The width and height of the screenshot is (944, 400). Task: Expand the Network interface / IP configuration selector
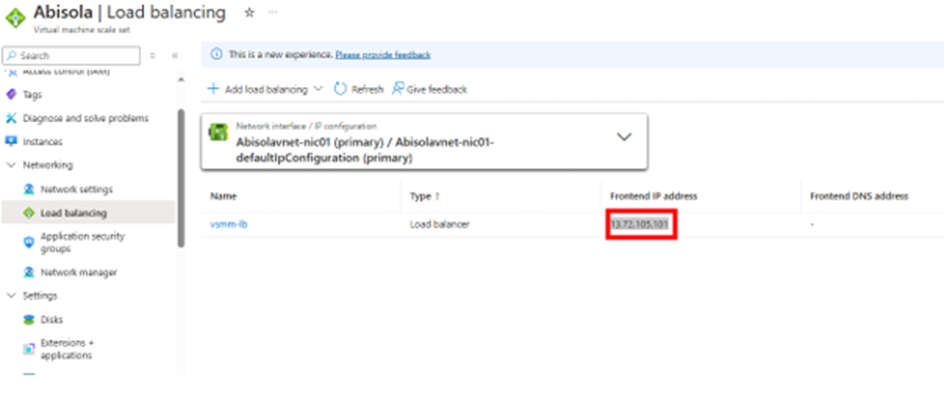(x=623, y=138)
